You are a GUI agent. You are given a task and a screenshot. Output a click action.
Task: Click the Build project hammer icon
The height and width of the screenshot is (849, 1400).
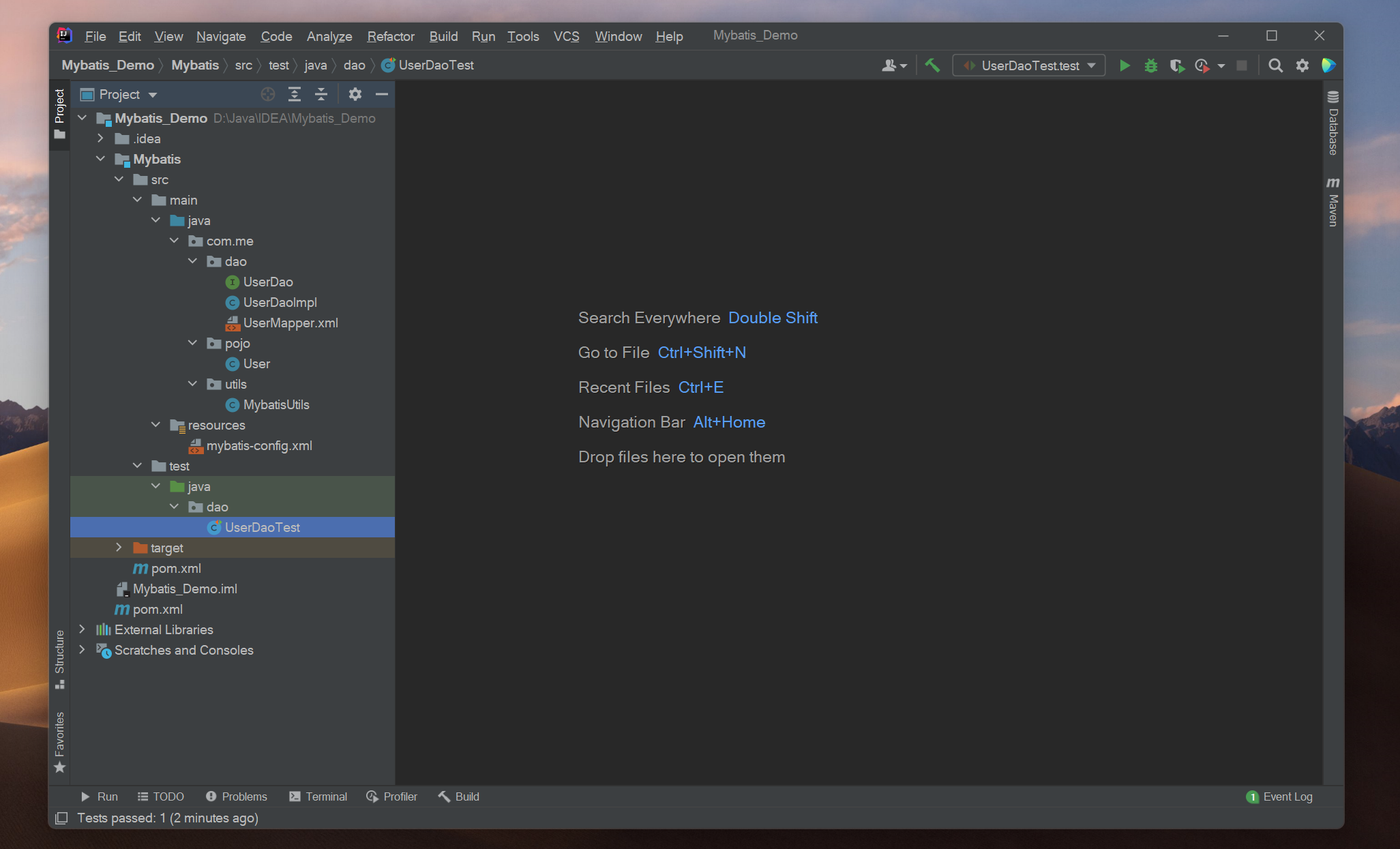pos(932,65)
